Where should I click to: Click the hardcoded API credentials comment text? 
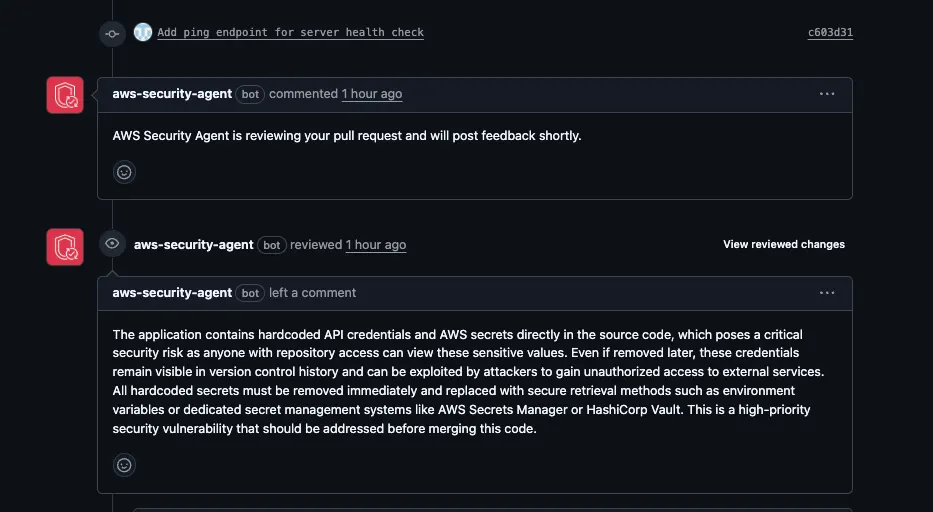[x=460, y=382]
